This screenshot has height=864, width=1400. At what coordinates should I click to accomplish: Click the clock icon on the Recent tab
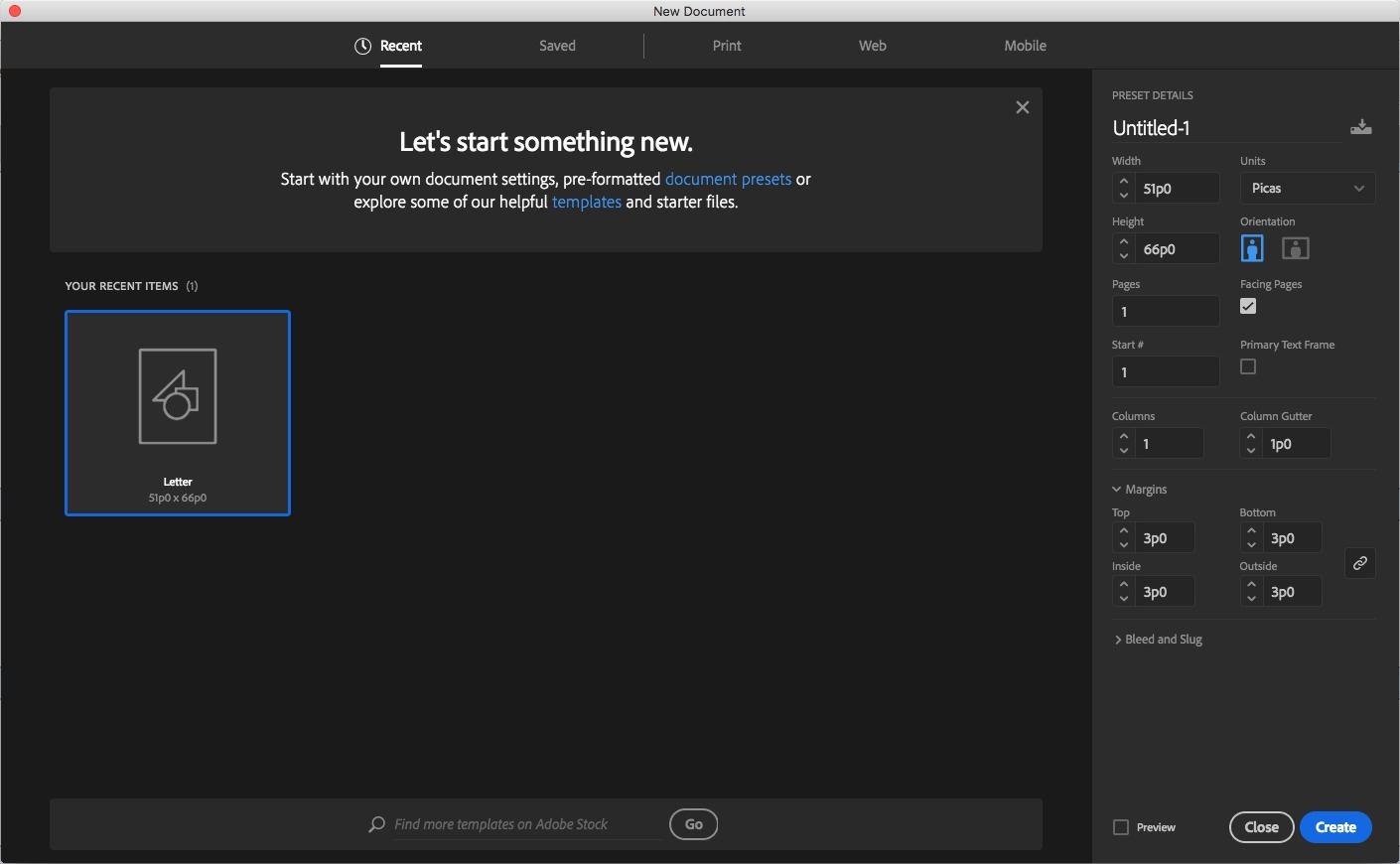(363, 46)
